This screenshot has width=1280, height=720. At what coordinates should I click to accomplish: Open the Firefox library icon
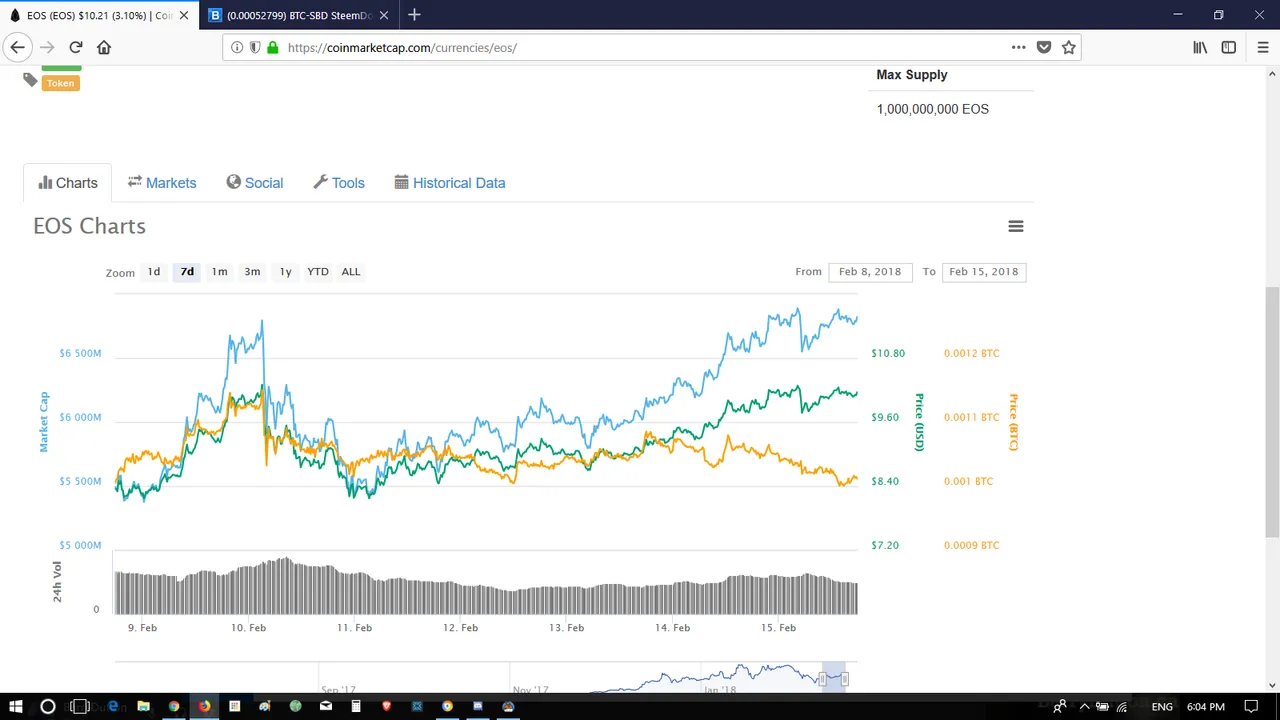(x=1200, y=47)
